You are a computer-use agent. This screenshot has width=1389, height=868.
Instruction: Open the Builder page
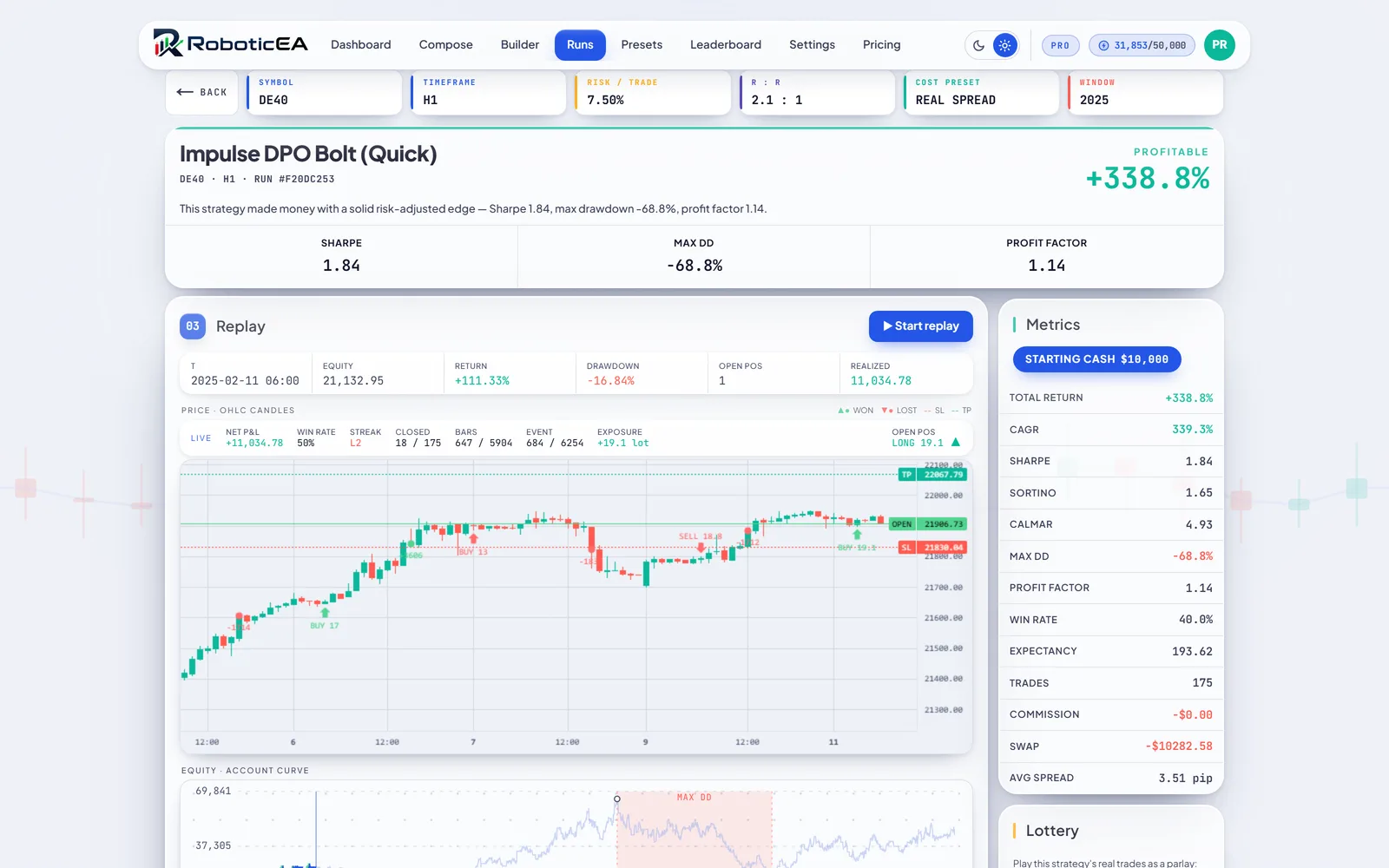(x=520, y=44)
